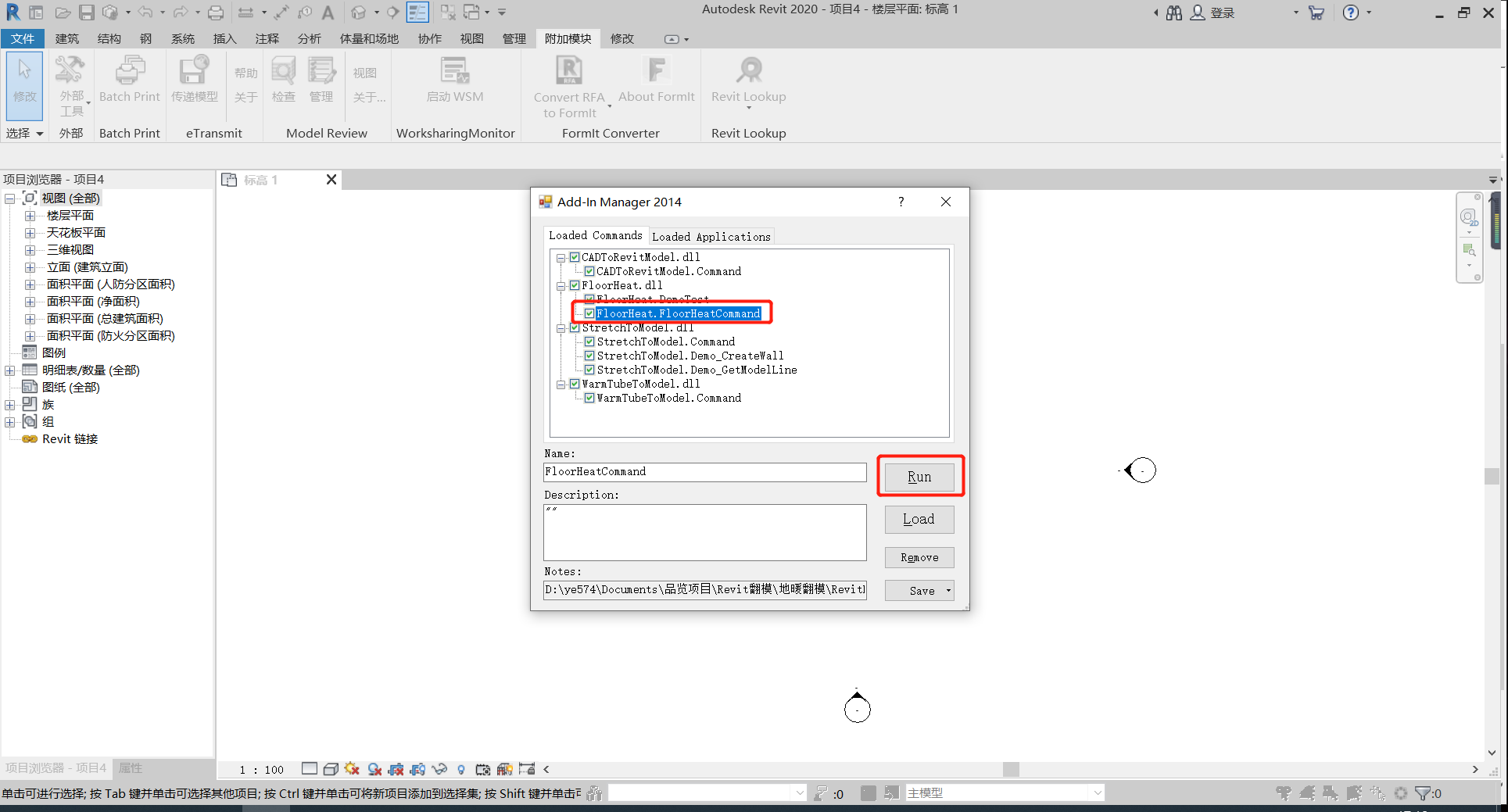Toggle WarmTubeToModel.Command checkbox

pos(589,398)
